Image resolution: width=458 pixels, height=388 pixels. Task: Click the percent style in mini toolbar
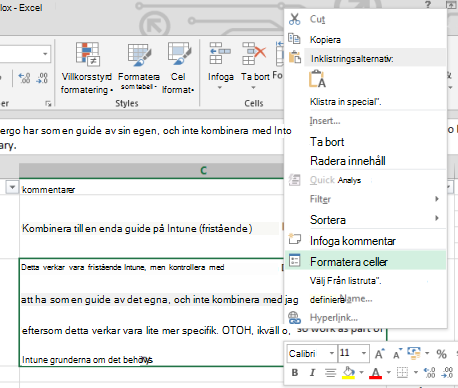pos(441,354)
